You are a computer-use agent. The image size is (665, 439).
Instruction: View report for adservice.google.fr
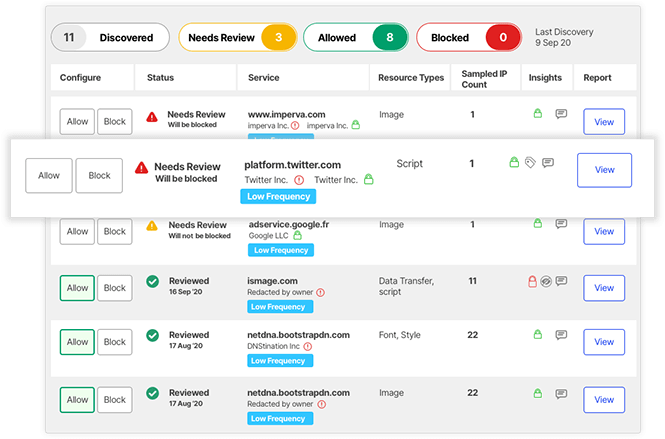click(x=604, y=232)
